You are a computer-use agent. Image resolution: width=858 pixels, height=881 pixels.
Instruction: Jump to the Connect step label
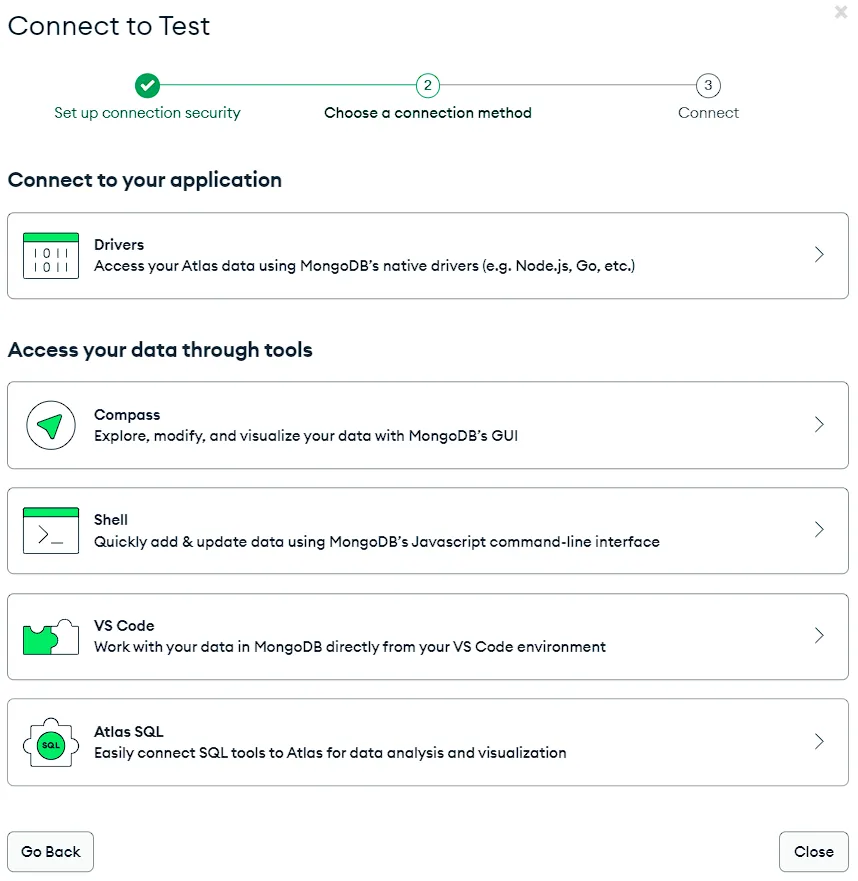pos(708,113)
